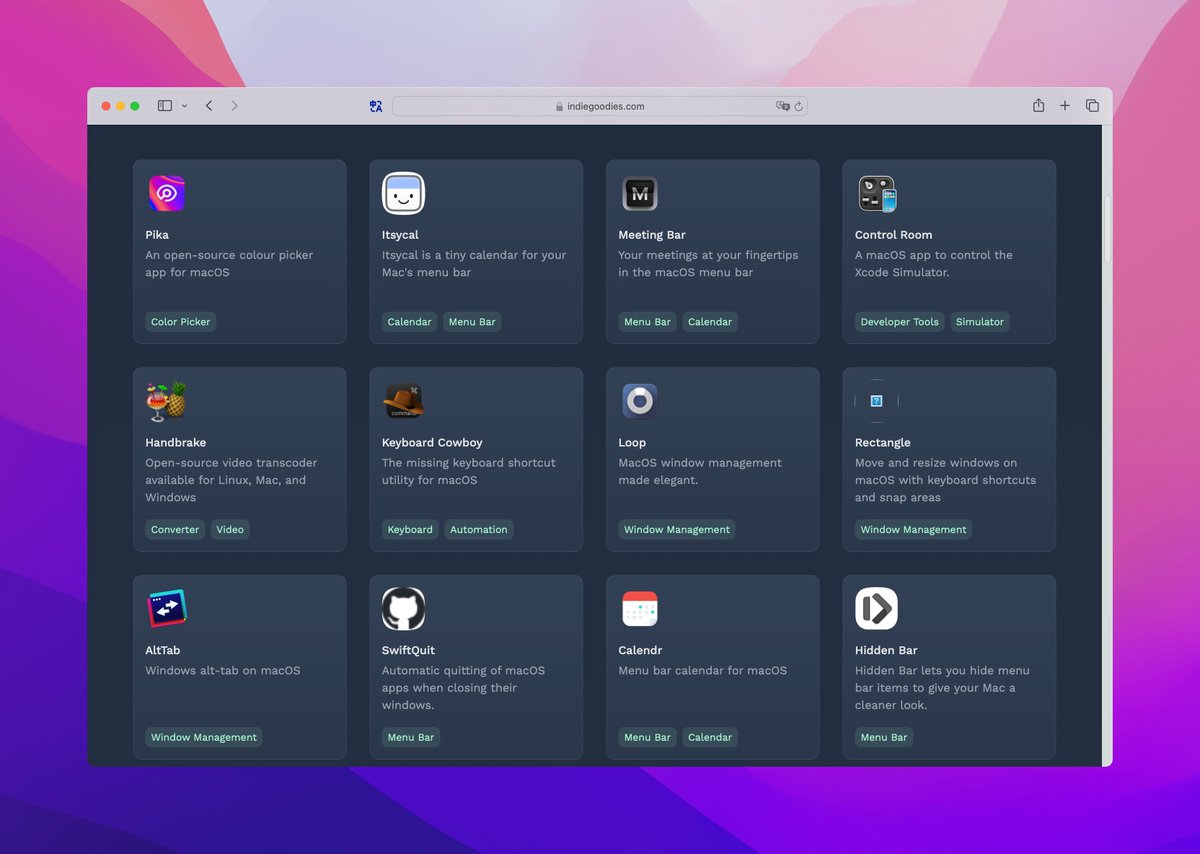This screenshot has width=1200, height=854.
Task: Open the SwiftQuit title link
Action: tap(408, 650)
